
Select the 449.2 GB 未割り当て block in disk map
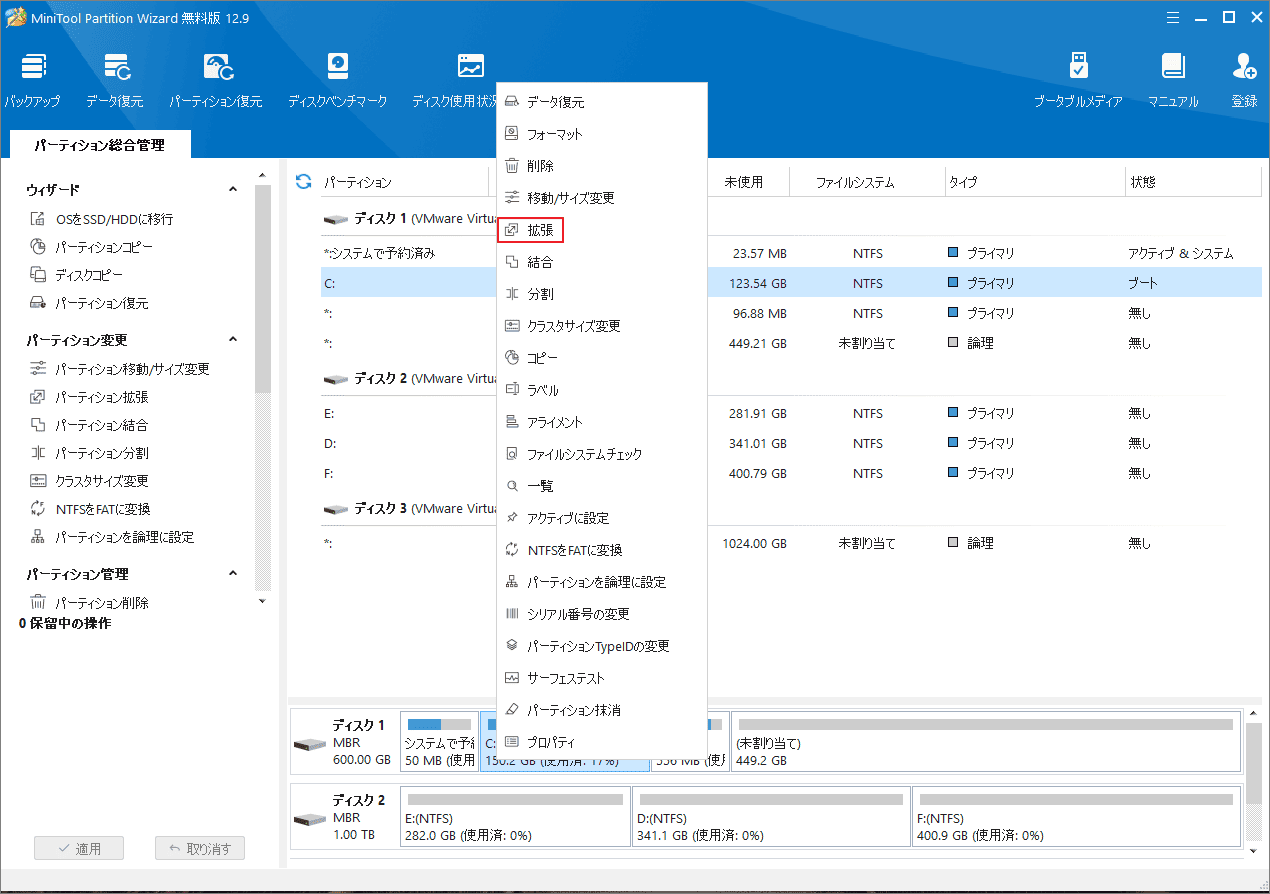(x=986, y=742)
